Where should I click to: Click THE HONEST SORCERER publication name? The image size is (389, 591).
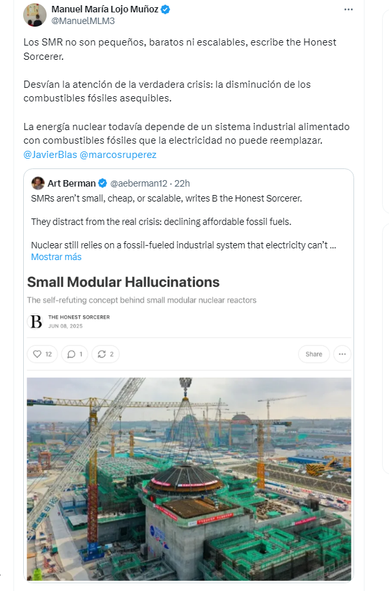click(x=79, y=317)
